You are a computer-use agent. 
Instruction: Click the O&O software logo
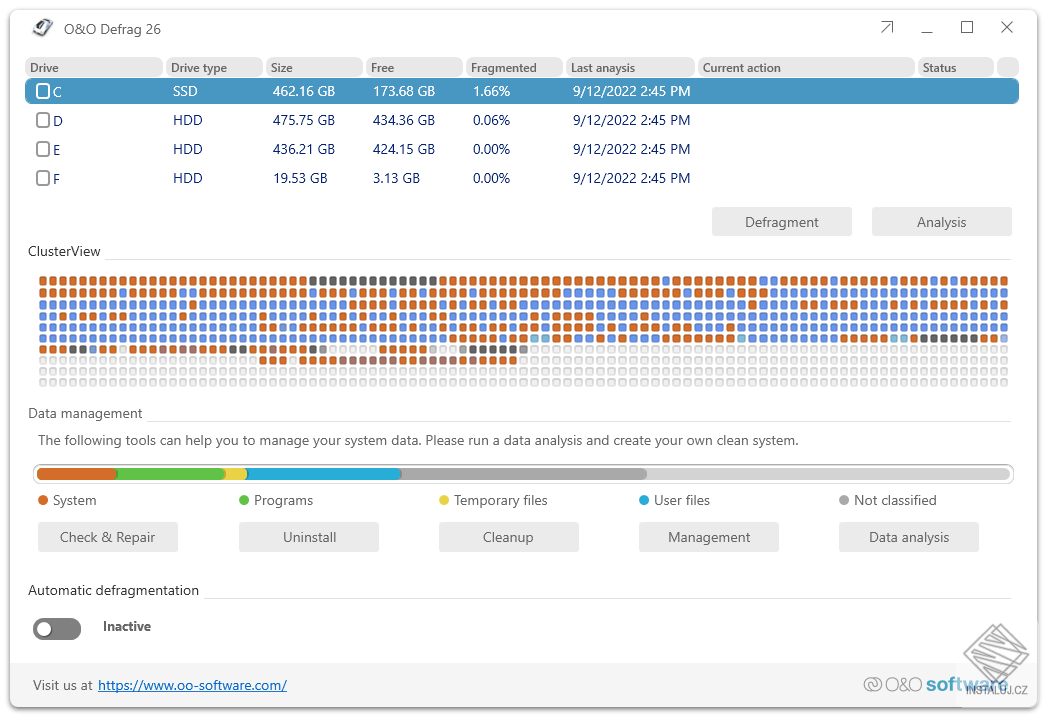935,684
